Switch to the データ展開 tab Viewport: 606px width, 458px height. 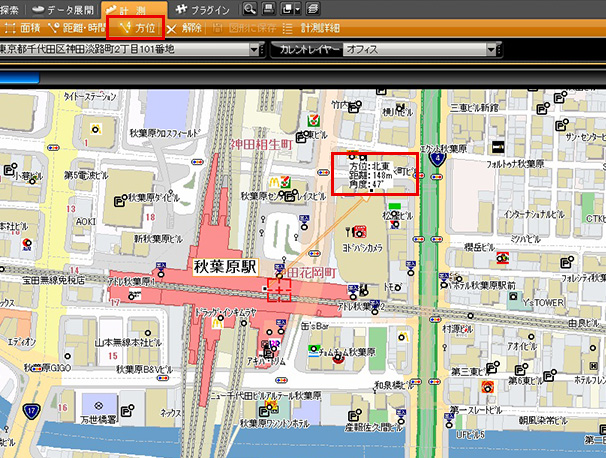(63, 9)
